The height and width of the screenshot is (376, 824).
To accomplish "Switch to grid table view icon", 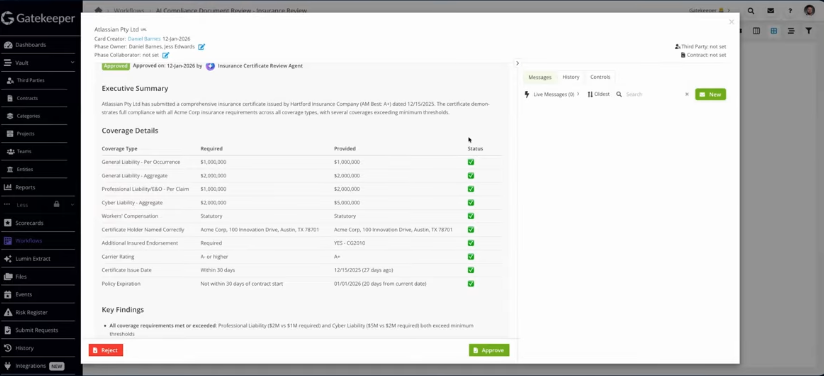I will [774, 31].
